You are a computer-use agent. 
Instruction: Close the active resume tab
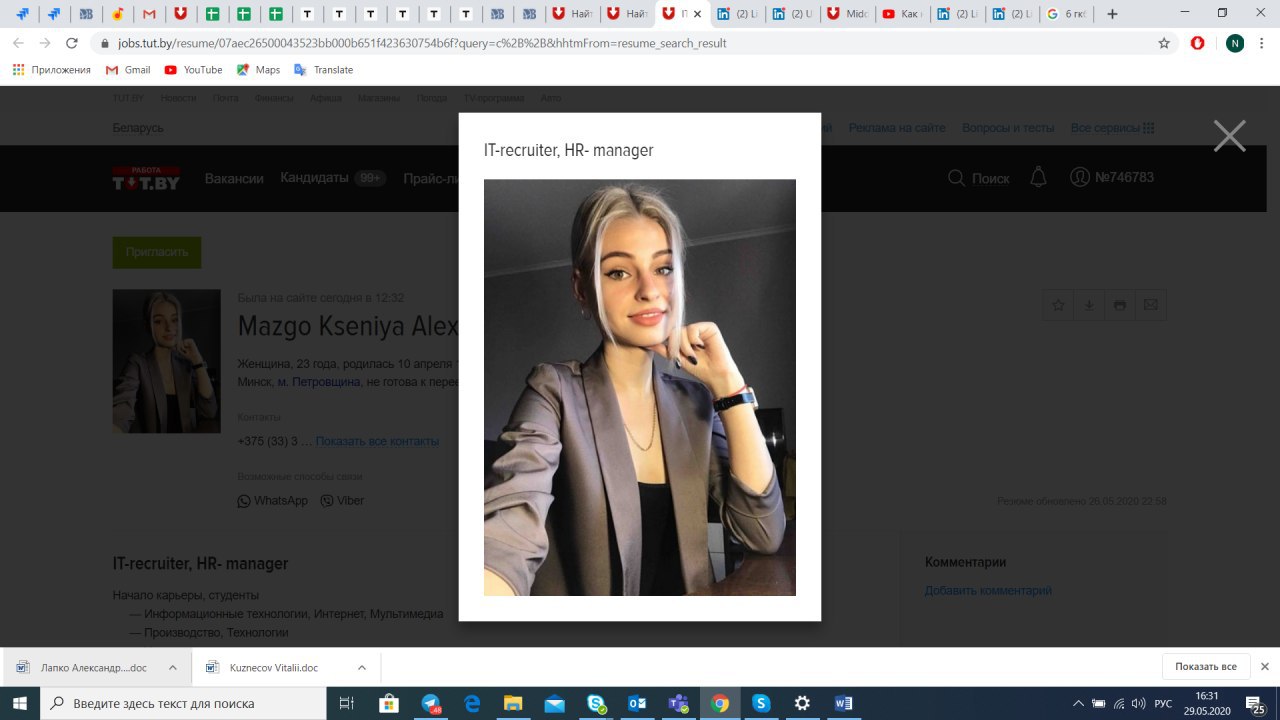697,14
